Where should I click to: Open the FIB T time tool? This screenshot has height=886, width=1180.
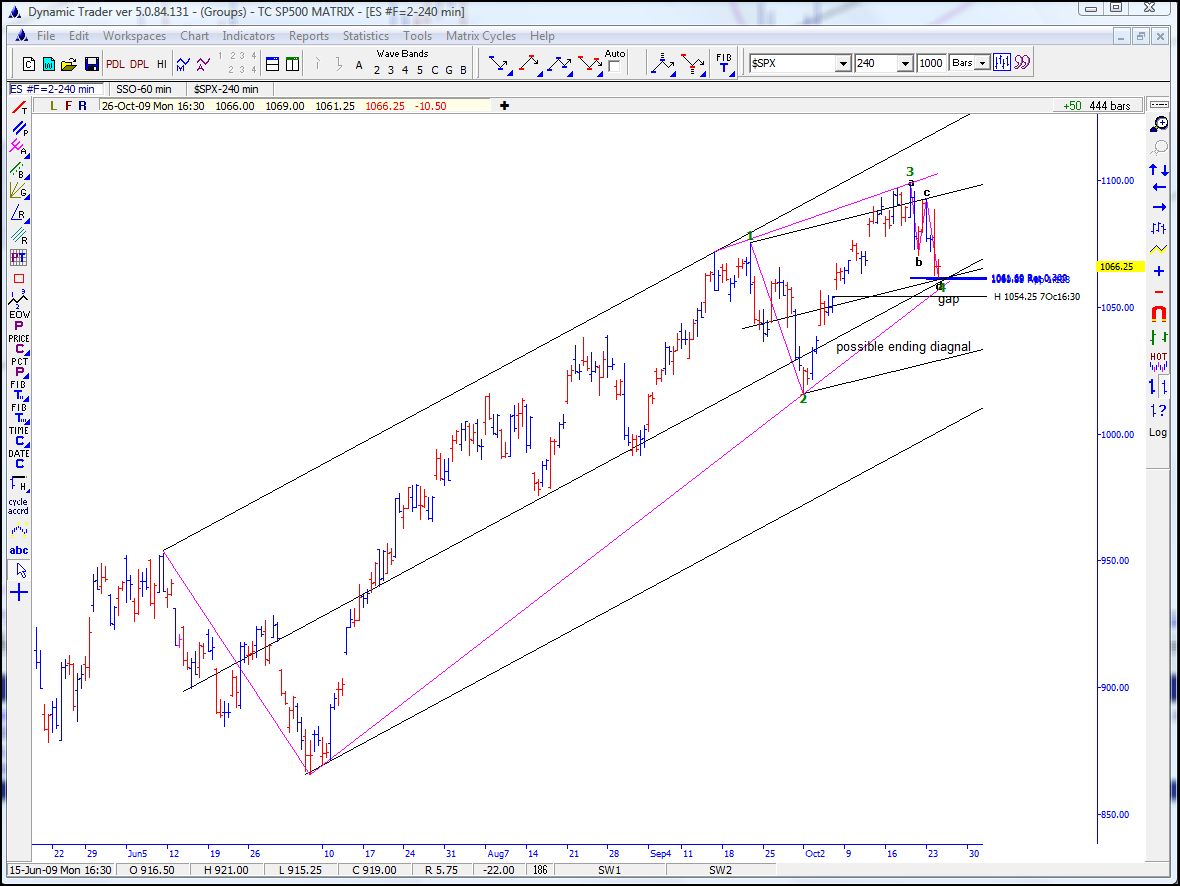point(723,62)
